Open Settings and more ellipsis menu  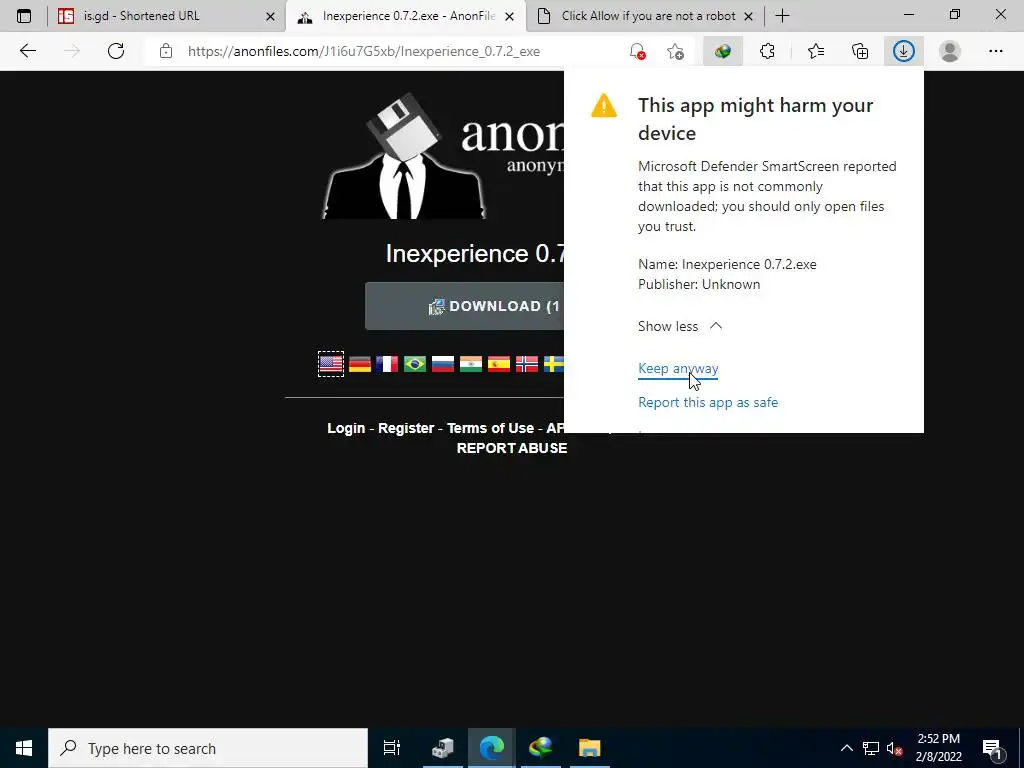click(x=995, y=51)
